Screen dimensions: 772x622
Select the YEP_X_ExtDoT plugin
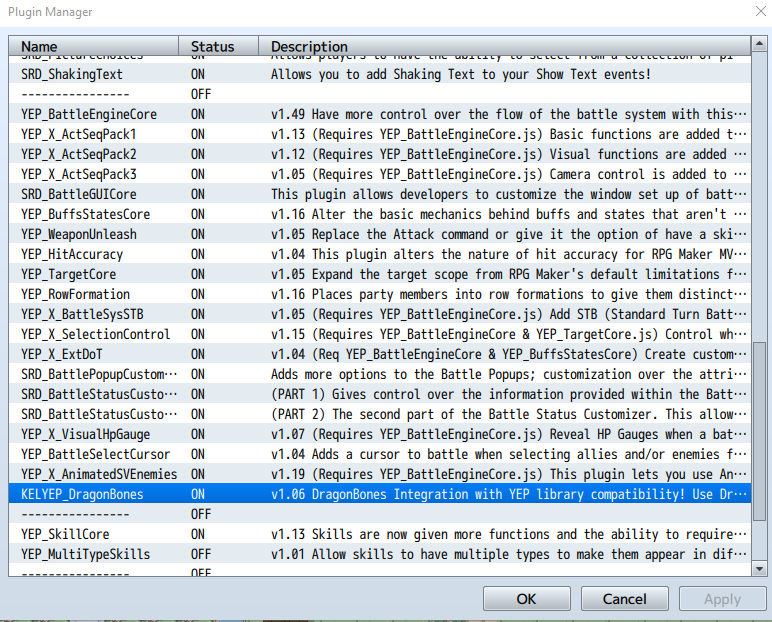pos(380,354)
